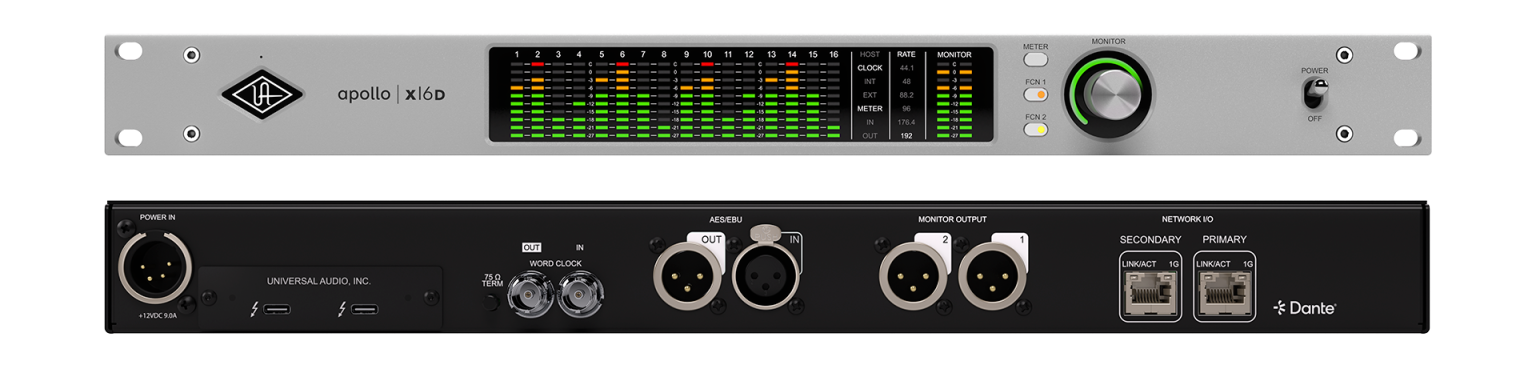The image size is (1536, 377).
Task: Click the INT clock source label
Action: click(869, 81)
